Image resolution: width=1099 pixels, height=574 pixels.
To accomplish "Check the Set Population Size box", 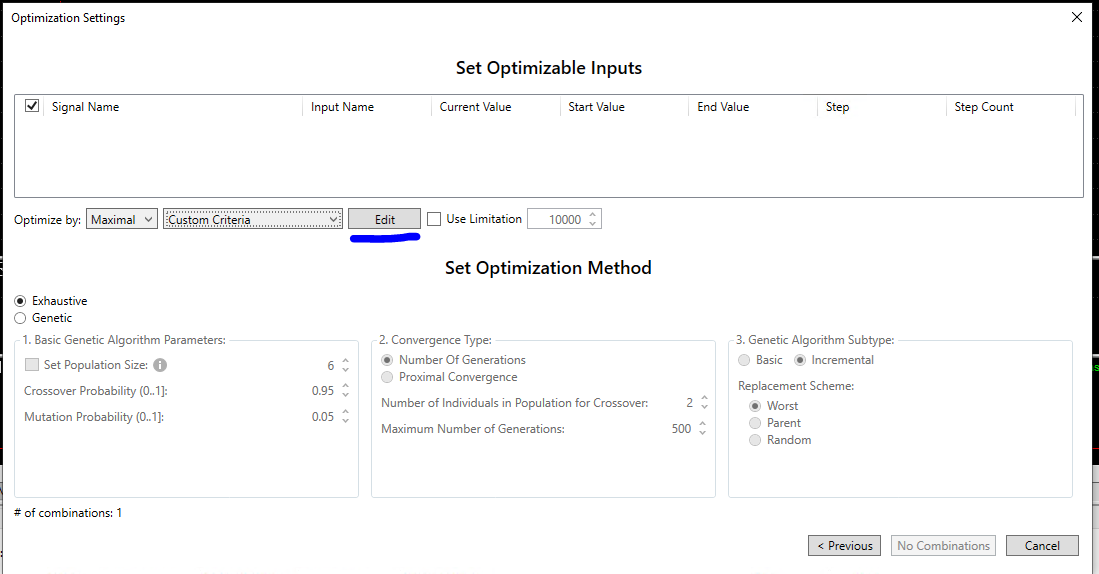I will [32, 366].
